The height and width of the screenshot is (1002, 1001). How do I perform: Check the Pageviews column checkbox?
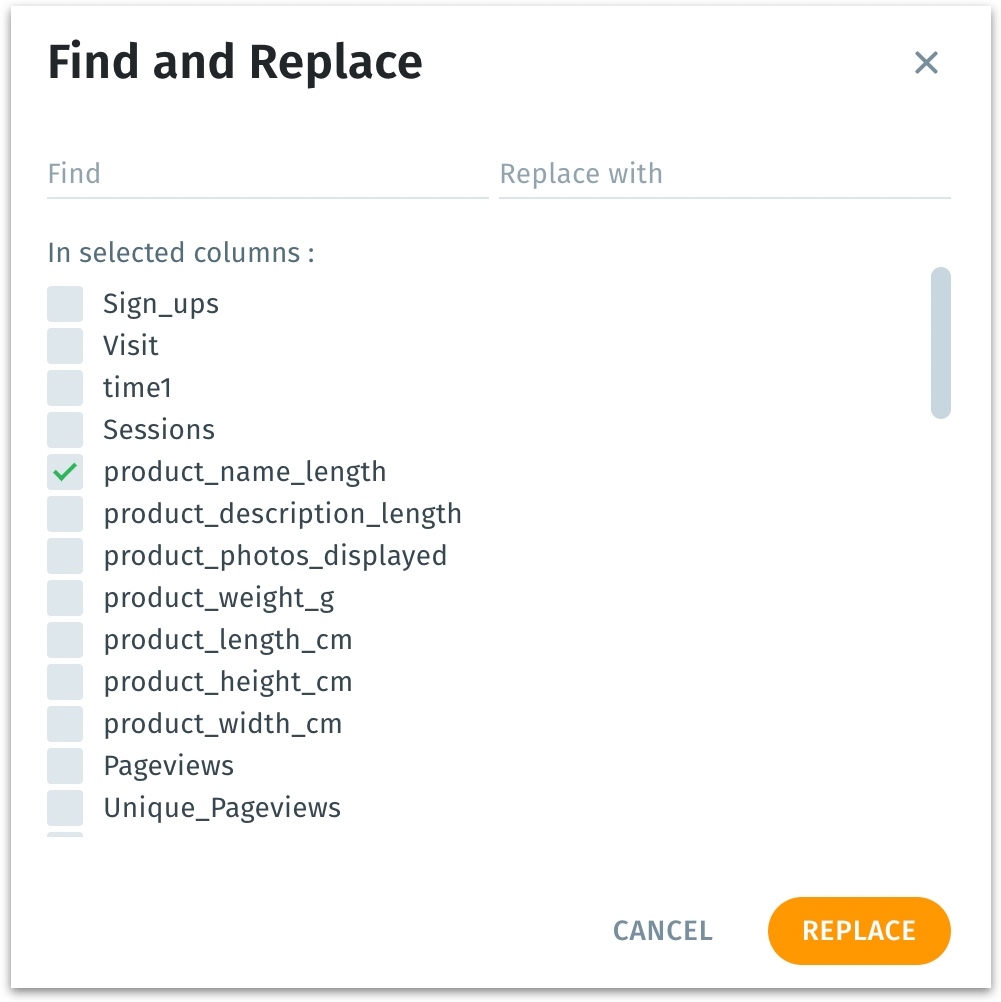click(x=65, y=766)
